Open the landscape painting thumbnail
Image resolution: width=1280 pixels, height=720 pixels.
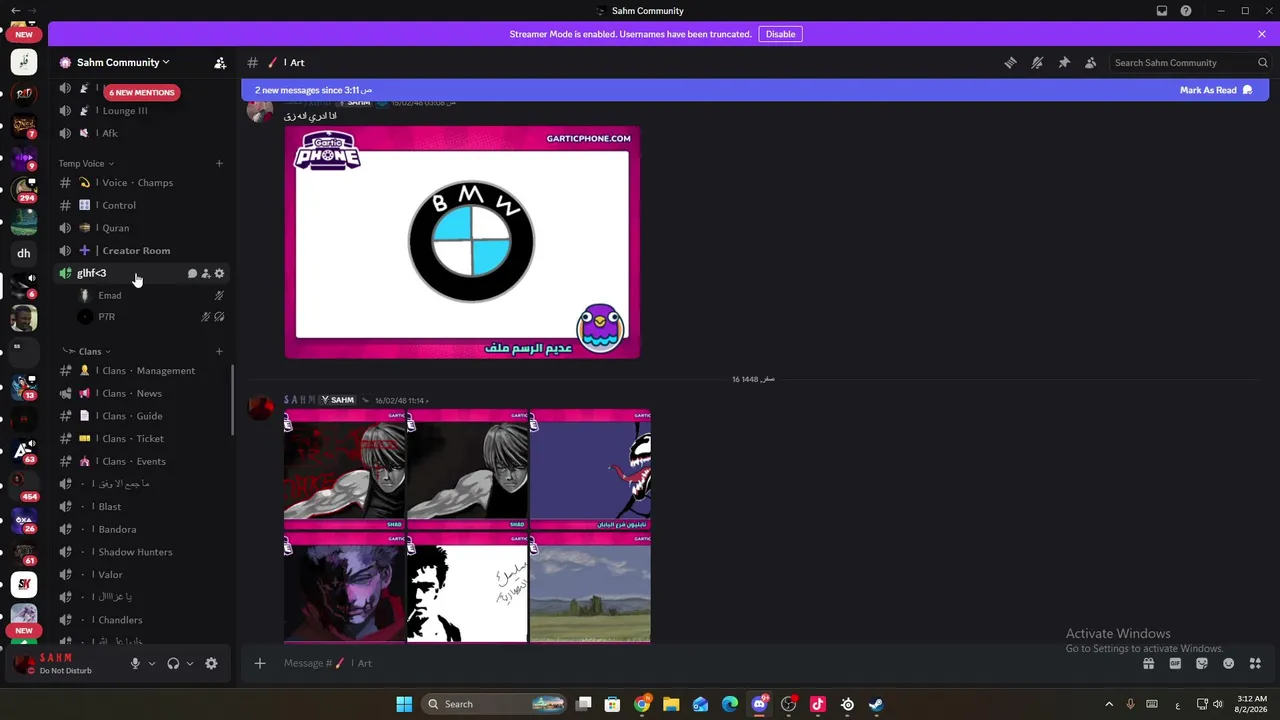click(x=590, y=587)
